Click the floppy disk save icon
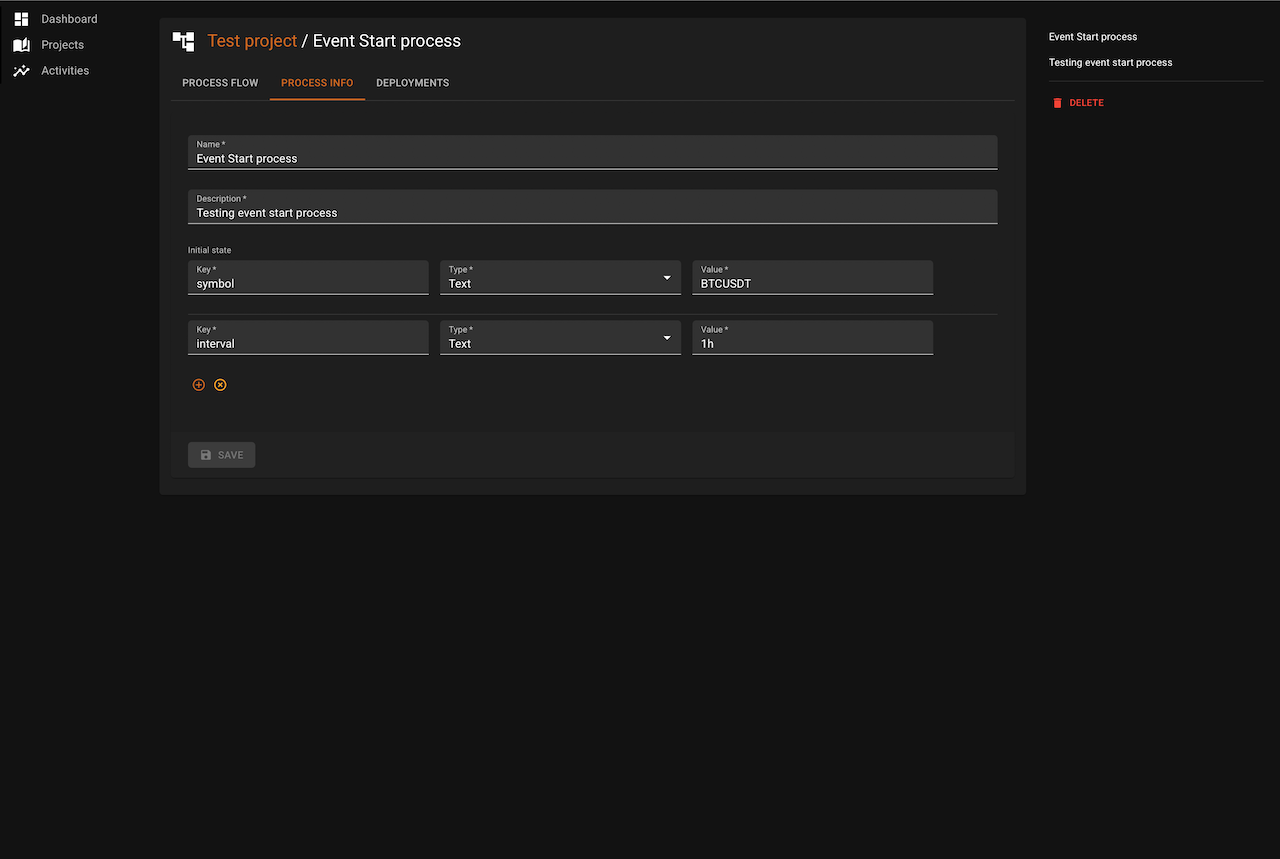Screen dimensions: 1280x859 click(206, 455)
